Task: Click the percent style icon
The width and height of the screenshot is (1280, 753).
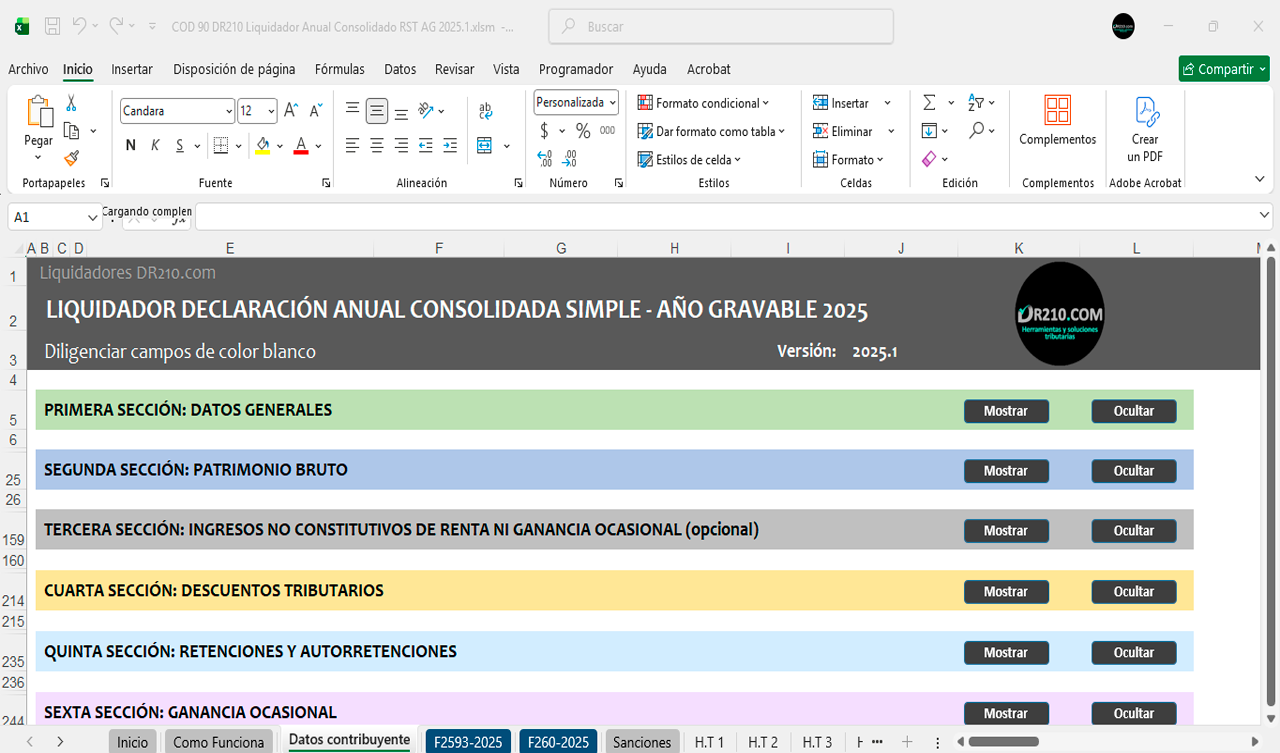Action: pos(583,131)
